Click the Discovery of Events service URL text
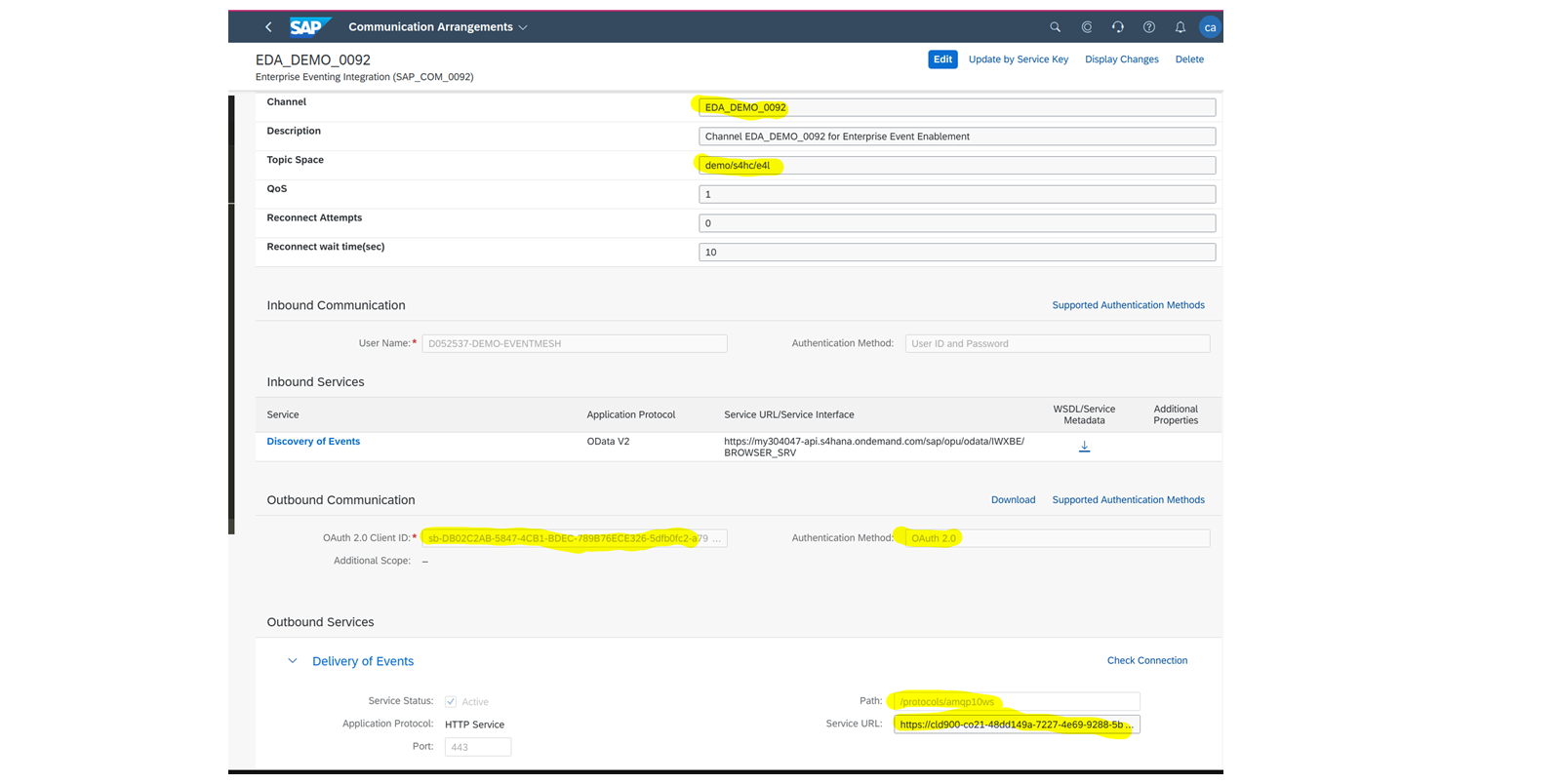The height and width of the screenshot is (784, 1561). [874, 447]
